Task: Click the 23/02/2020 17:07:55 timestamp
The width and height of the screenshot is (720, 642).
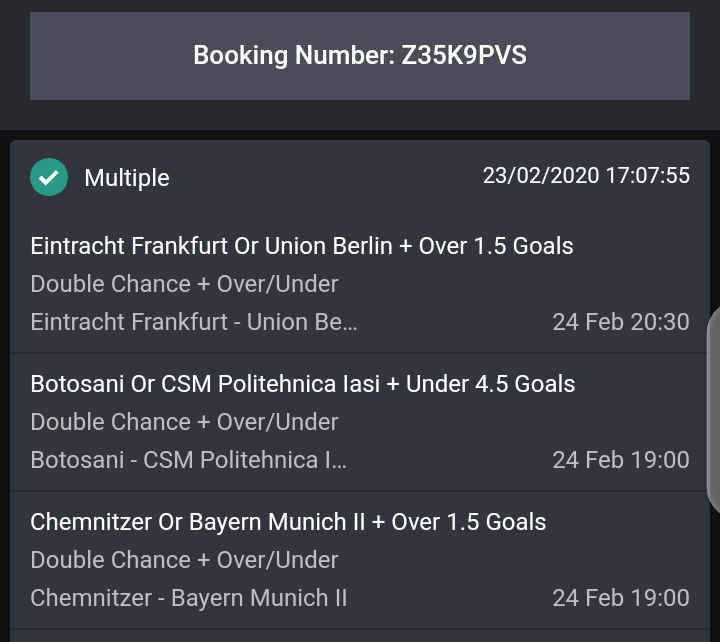Action: tap(586, 176)
